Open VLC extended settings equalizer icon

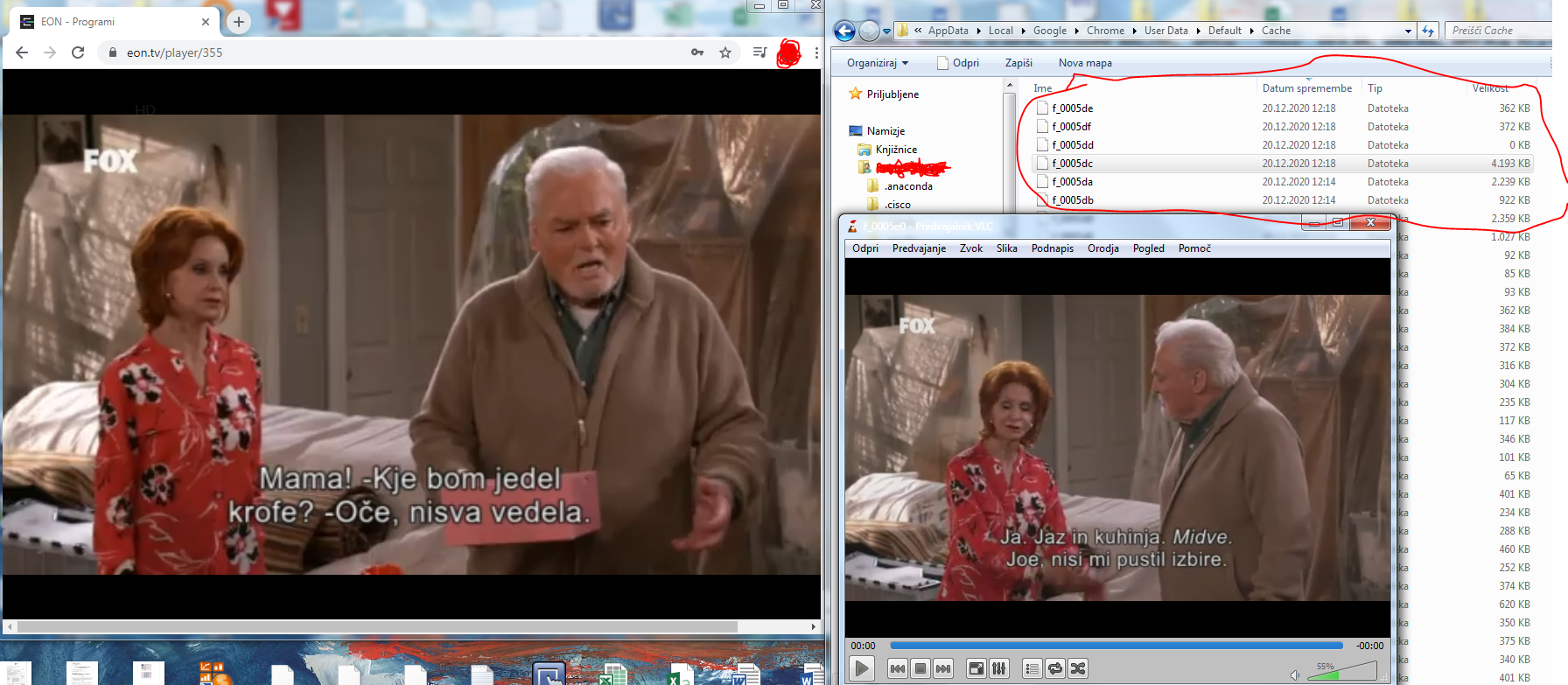[x=999, y=668]
